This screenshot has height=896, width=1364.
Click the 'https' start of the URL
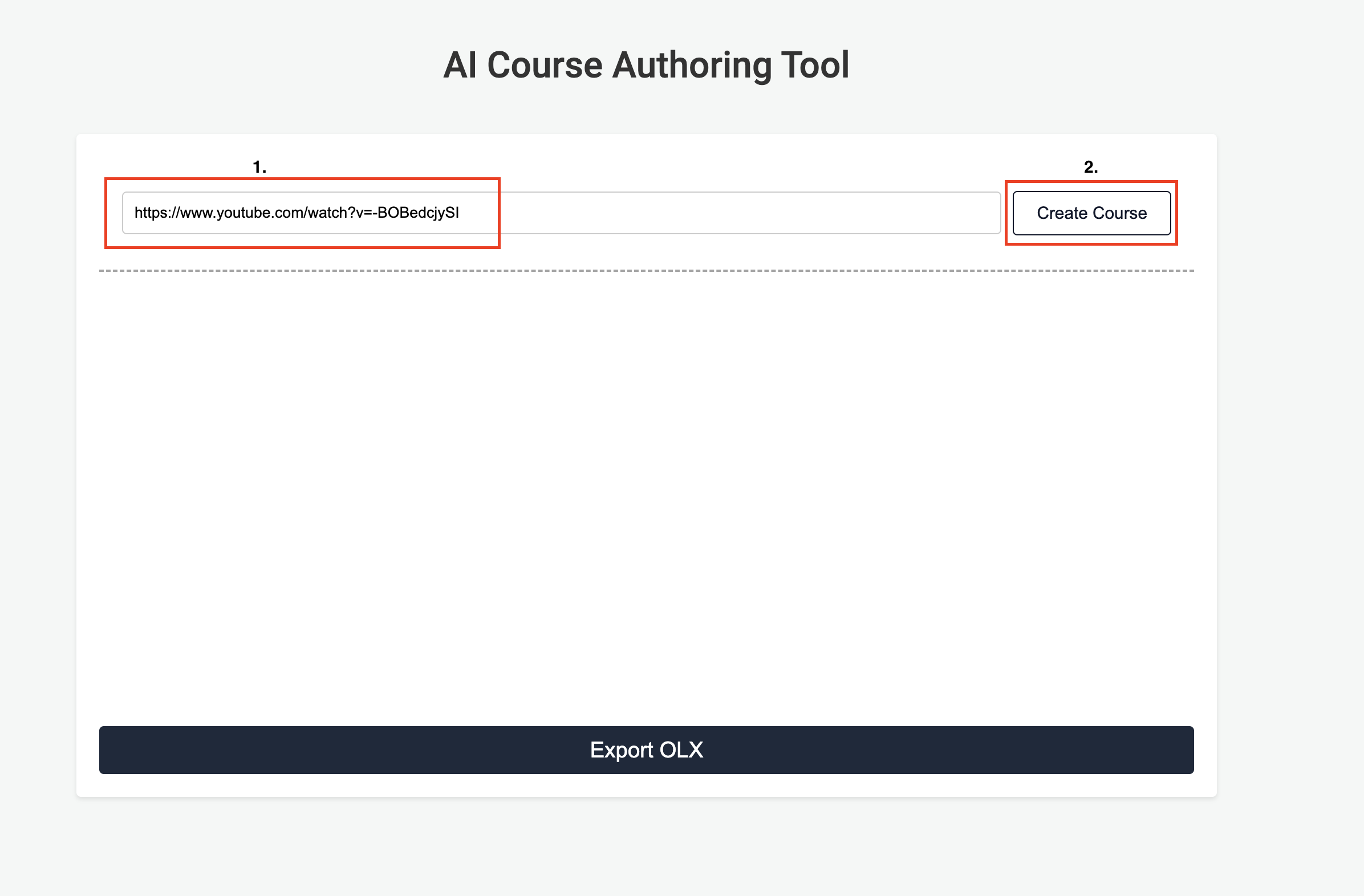point(151,213)
